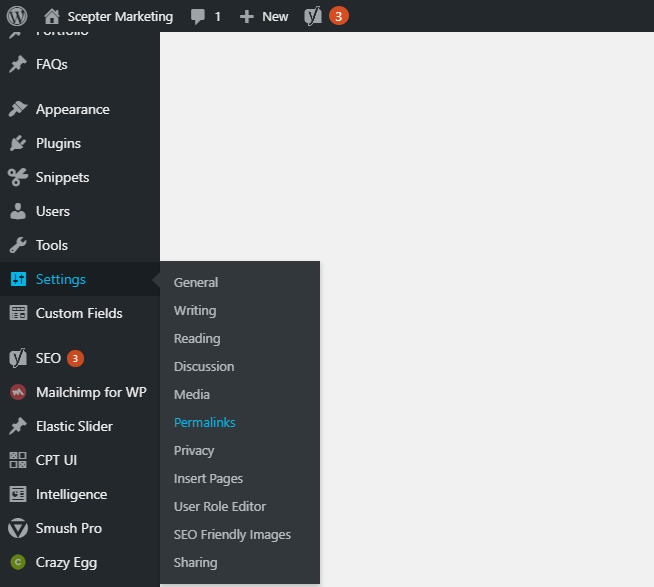
Task: Click the SEO notification badge 3
Action: click(x=75, y=358)
